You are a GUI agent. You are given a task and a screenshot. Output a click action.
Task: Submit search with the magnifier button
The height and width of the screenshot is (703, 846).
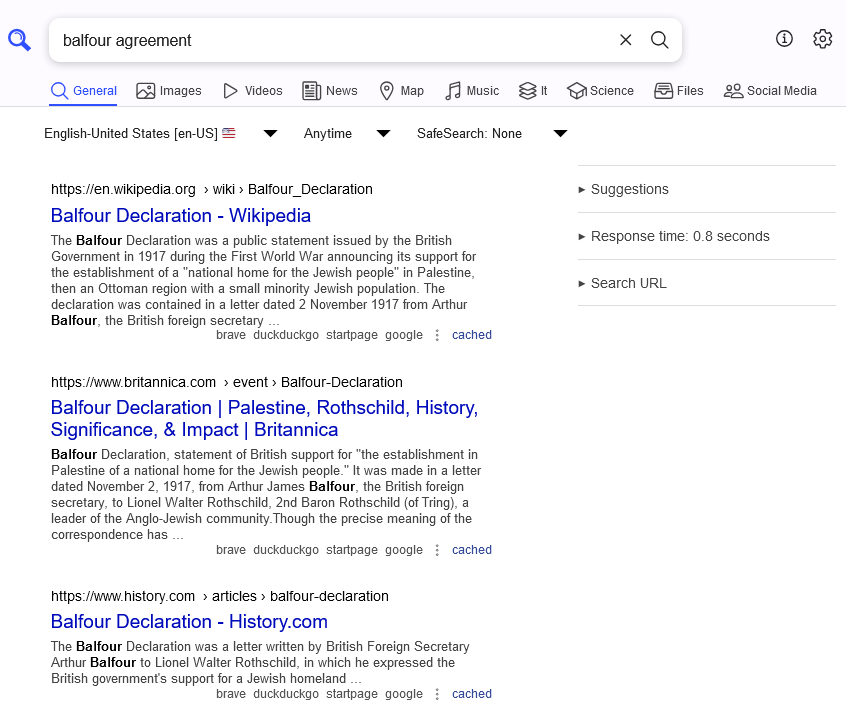659,40
